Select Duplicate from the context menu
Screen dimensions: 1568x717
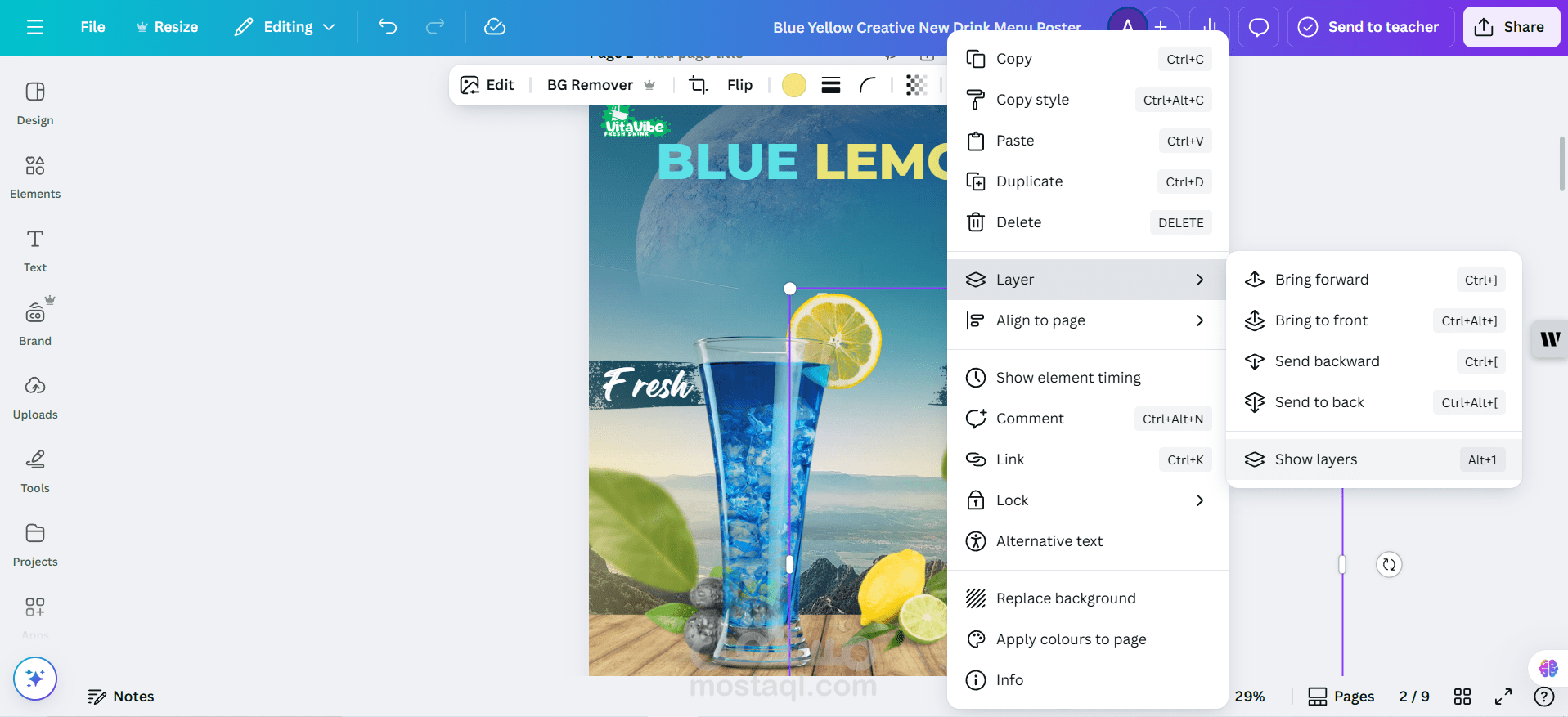click(1088, 181)
